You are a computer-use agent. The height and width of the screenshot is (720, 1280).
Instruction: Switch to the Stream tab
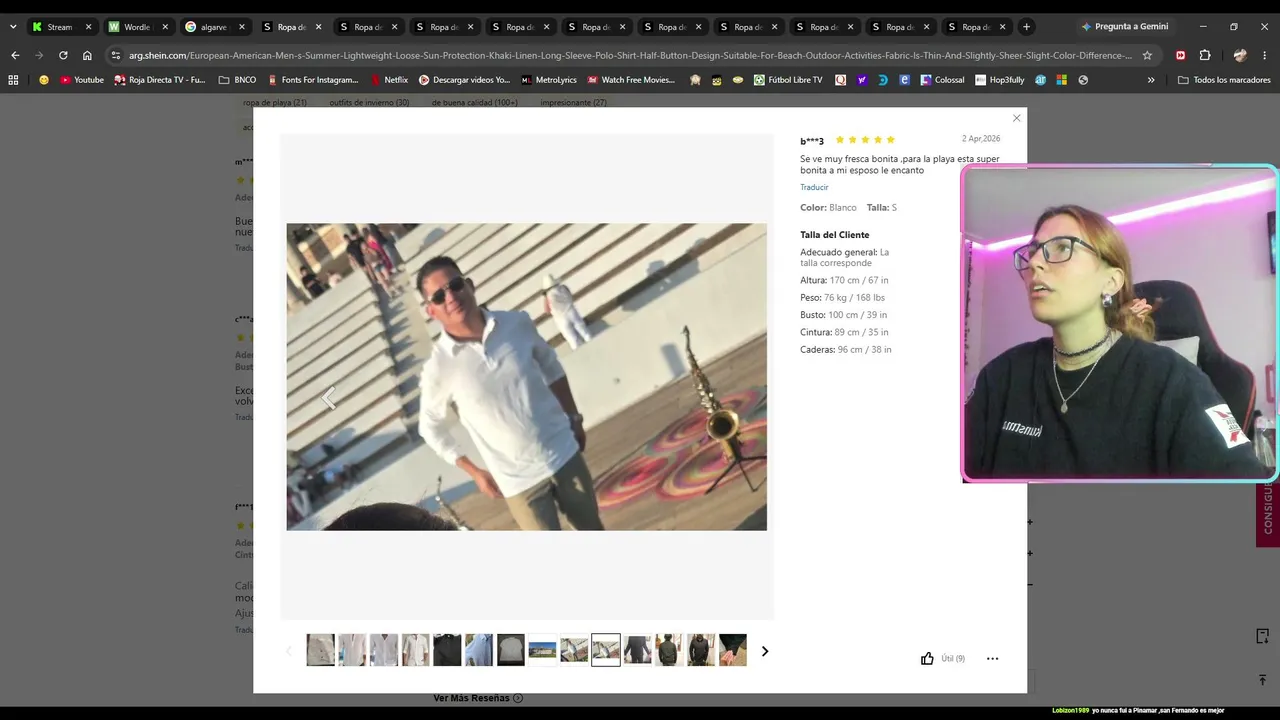62,27
